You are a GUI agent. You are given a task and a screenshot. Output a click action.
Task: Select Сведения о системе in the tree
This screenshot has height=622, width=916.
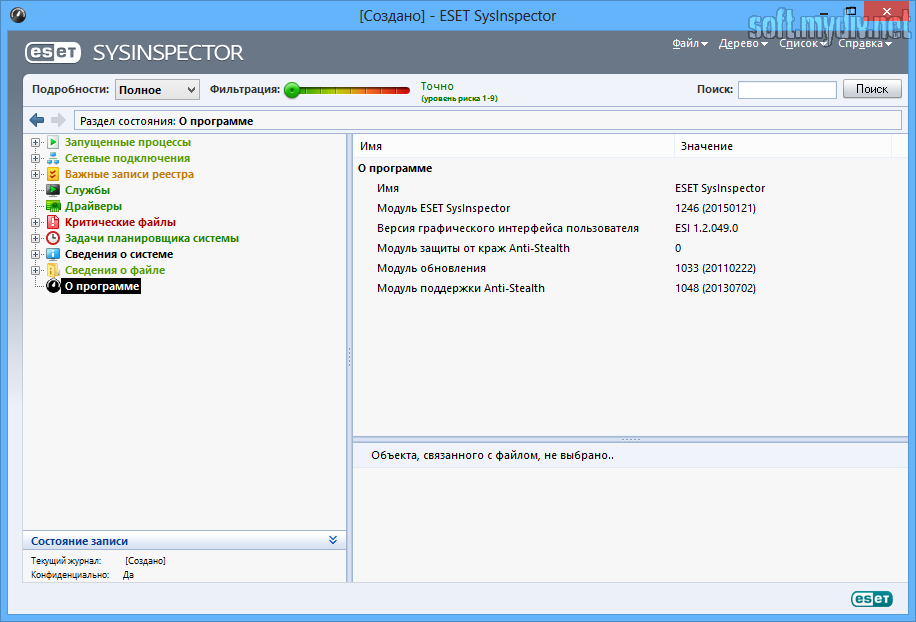point(119,254)
